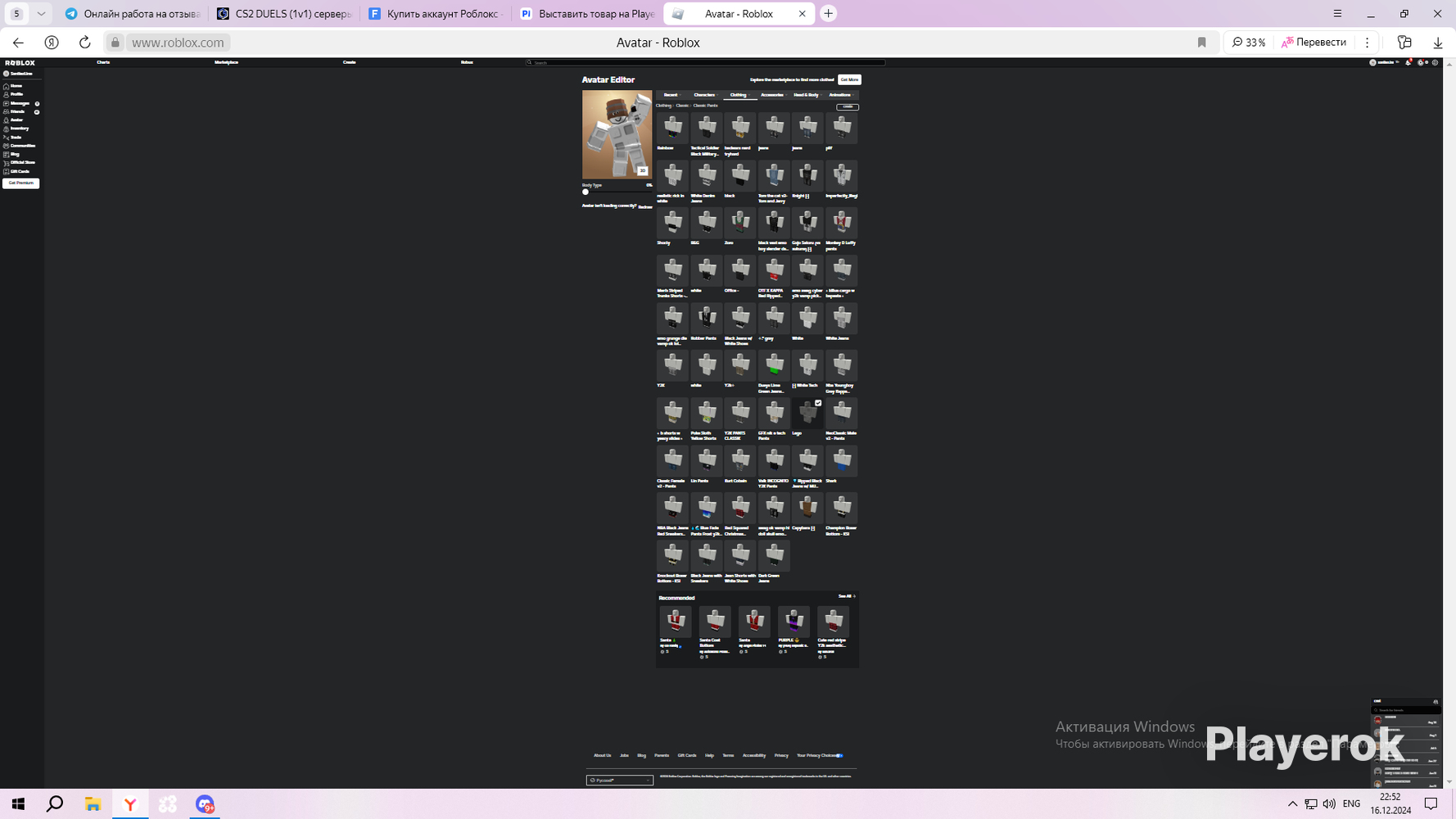The width and height of the screenshot is (1456, 819).
Task: Expand the Clothing tab dropdown
Action: coord(739,95)
